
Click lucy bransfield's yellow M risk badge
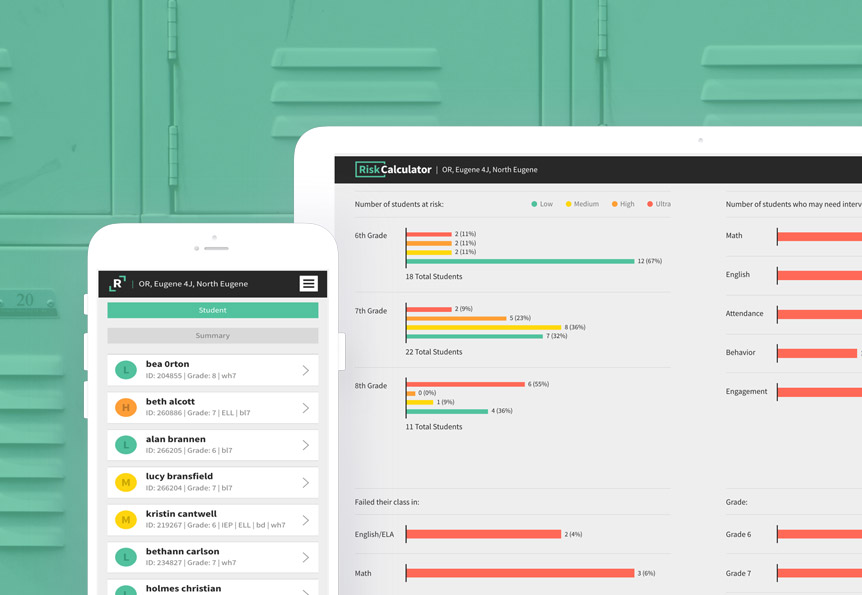(x=126, y=482)
